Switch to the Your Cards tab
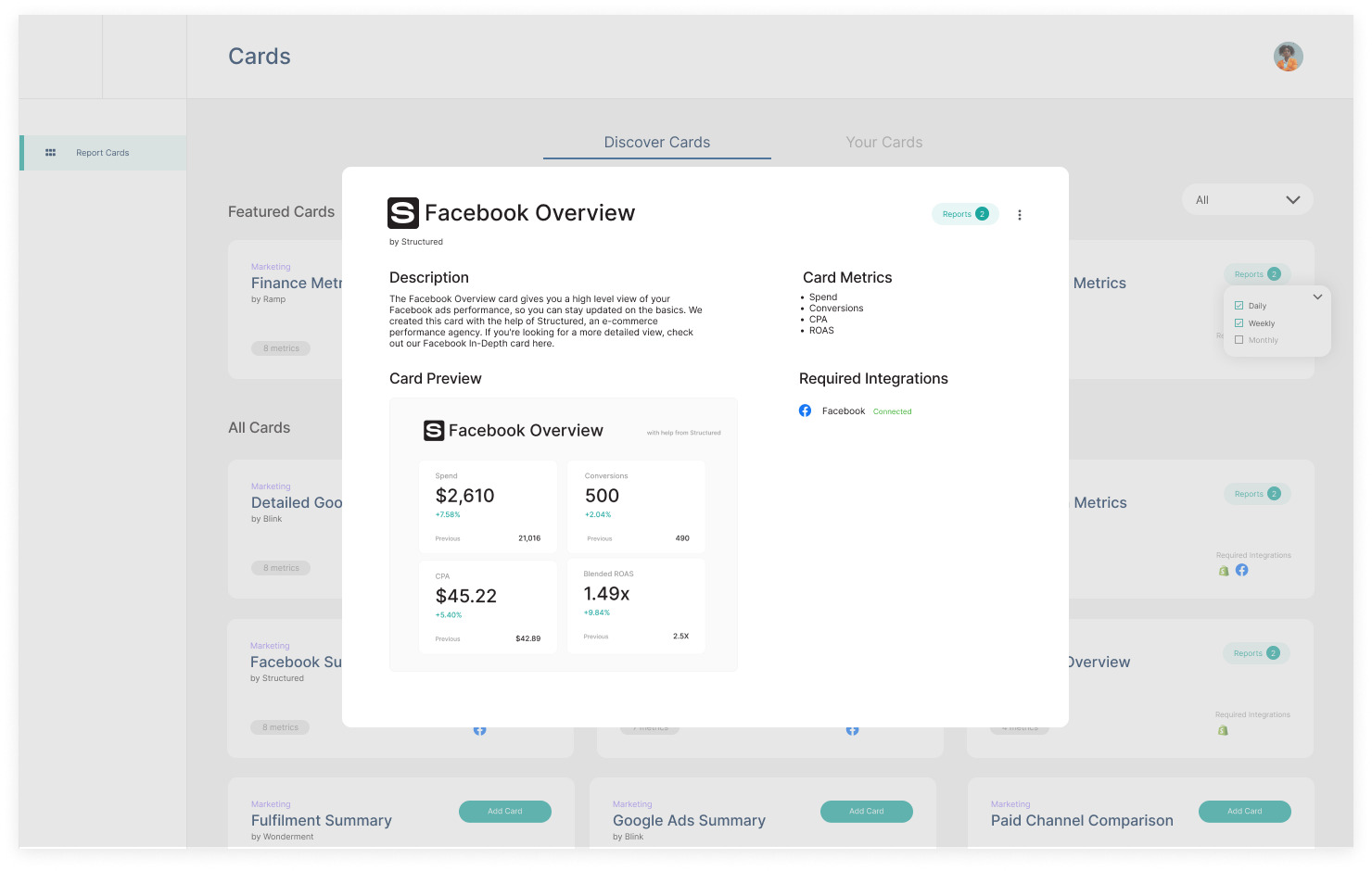Viewport: 1372px width, 871px height. [x=884, y=143]
